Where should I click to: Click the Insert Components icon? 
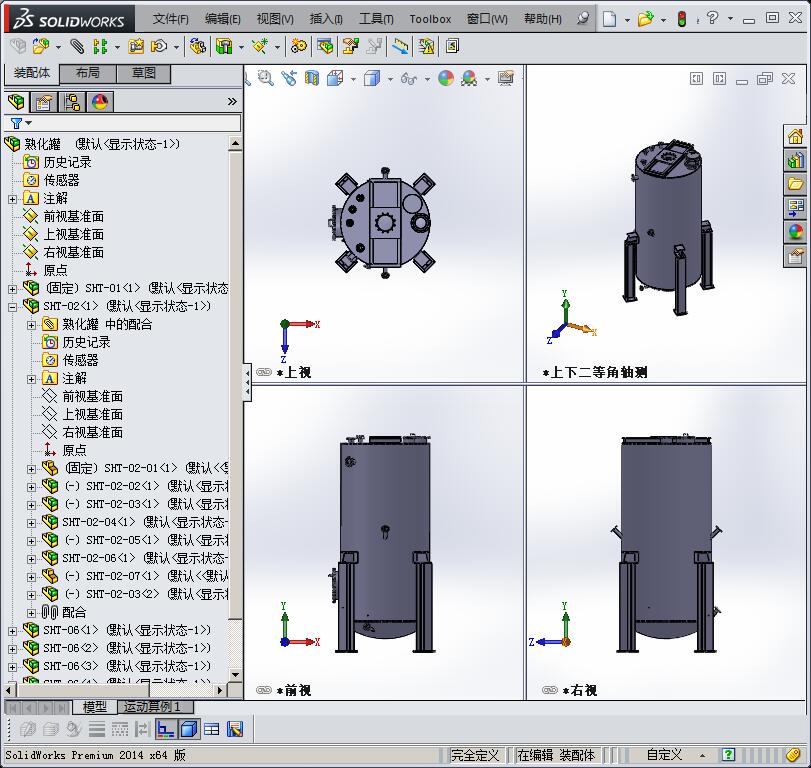point(41,47)
